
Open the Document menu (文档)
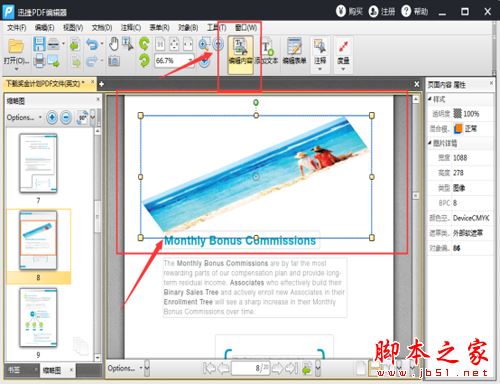point(102,28)
